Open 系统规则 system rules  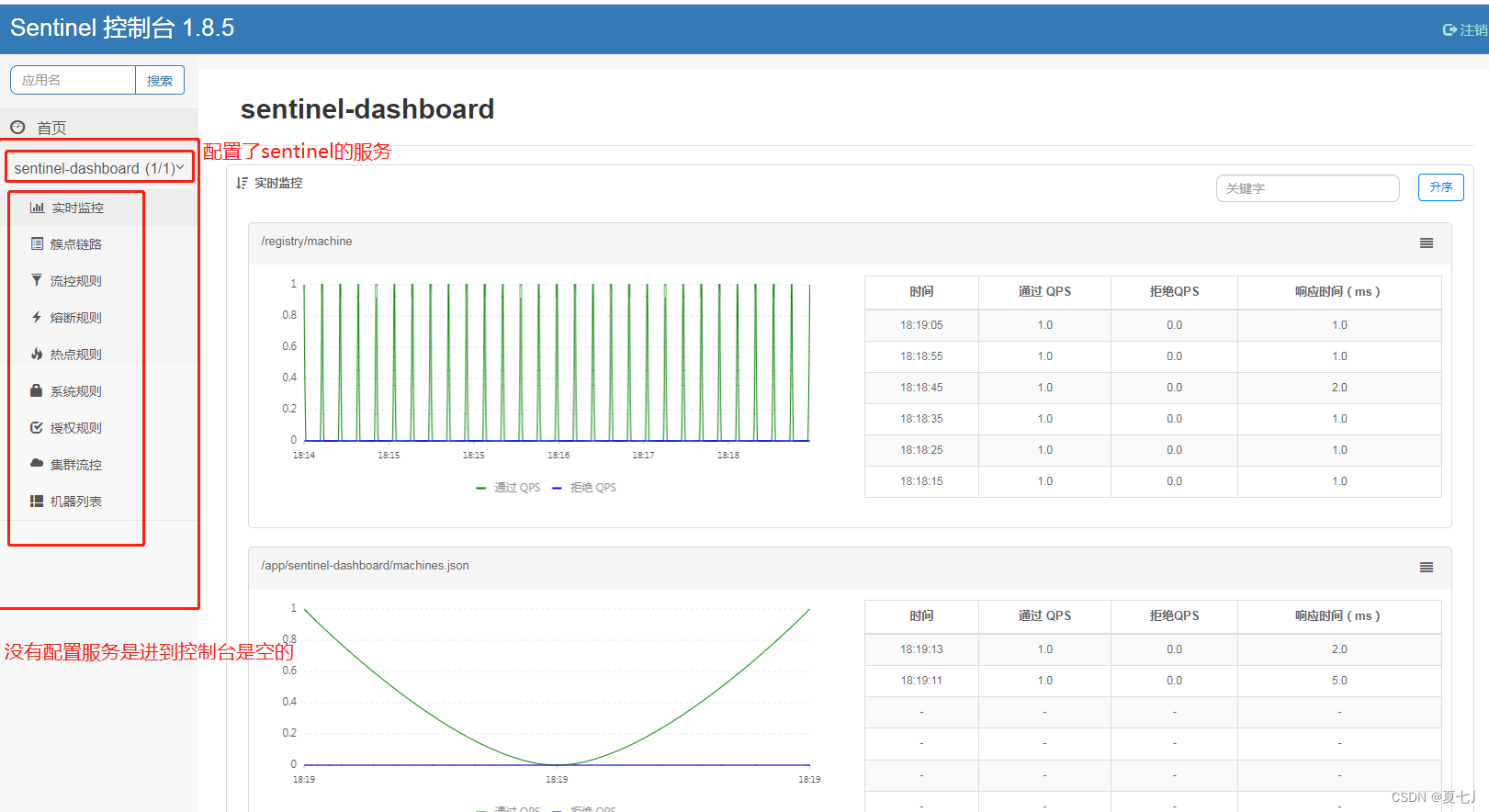pyautogui.click(x=75, y=391)
